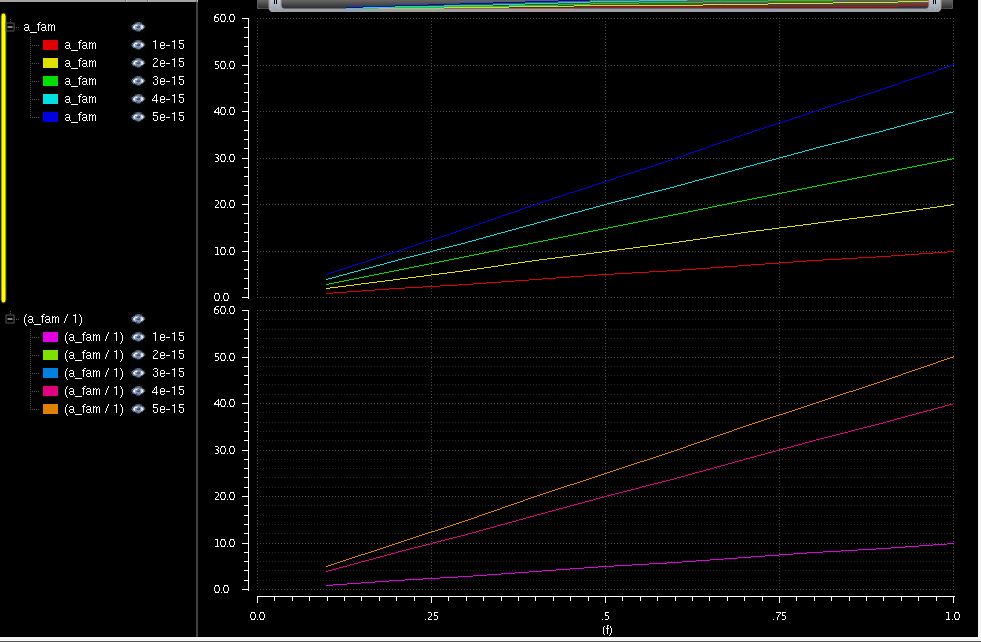Toggle visibility of the a_fam group
Image resolution: width=981 pixels, height=642 pixels.
[x=138, y=27]
